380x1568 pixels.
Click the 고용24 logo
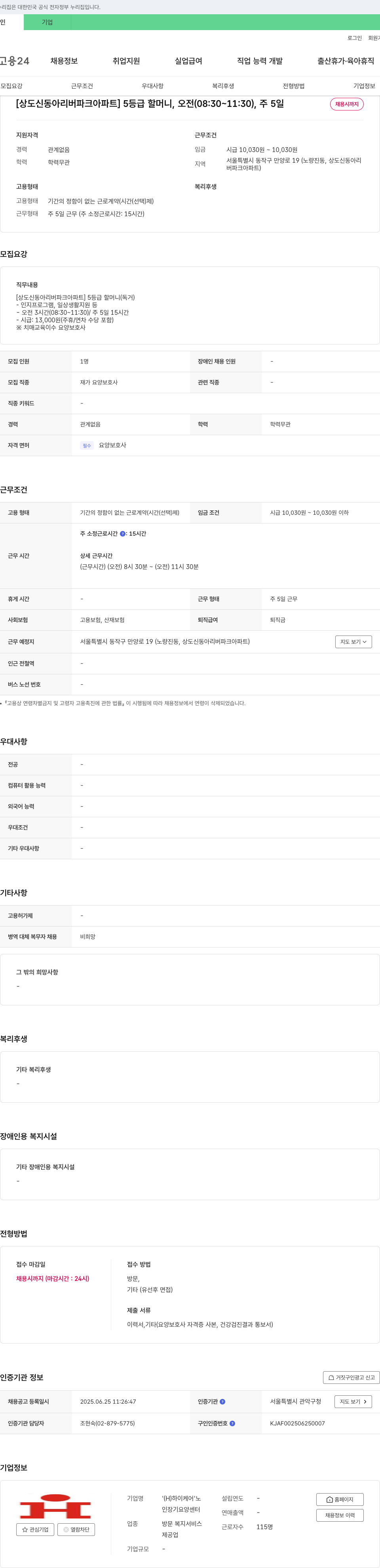coord(15,61)
